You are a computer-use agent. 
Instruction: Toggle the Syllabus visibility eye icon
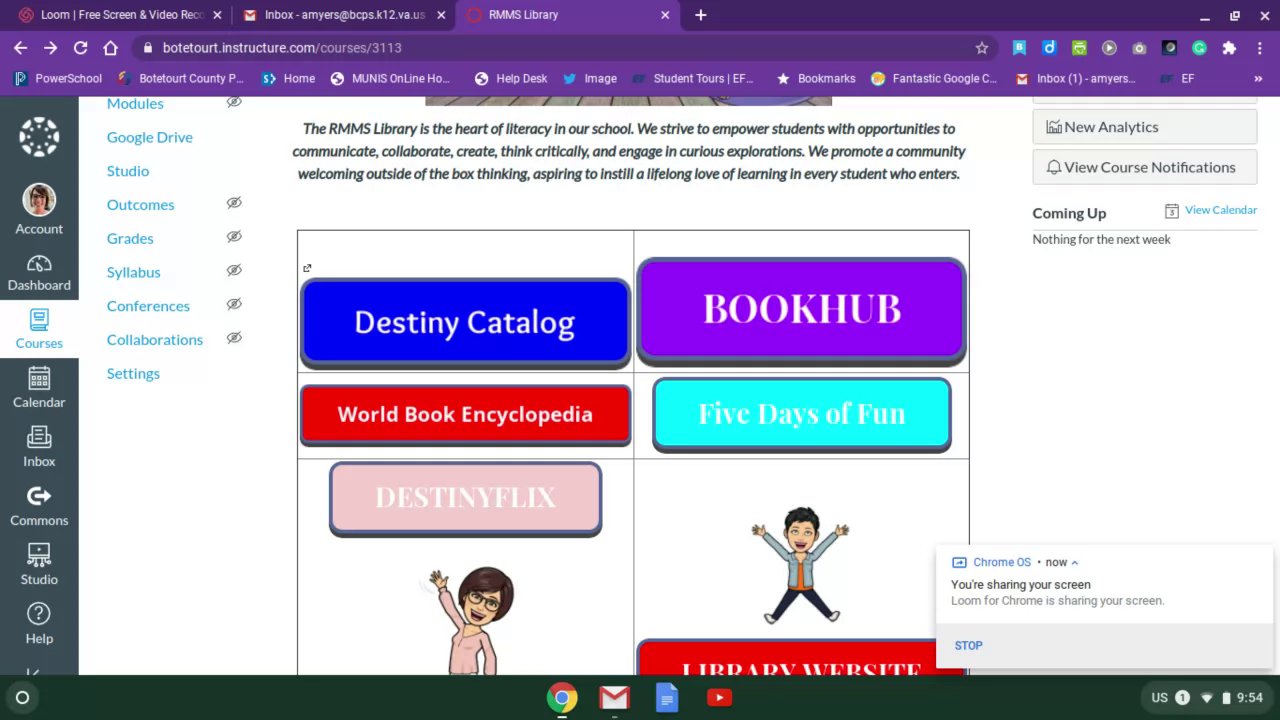[234, 271]
